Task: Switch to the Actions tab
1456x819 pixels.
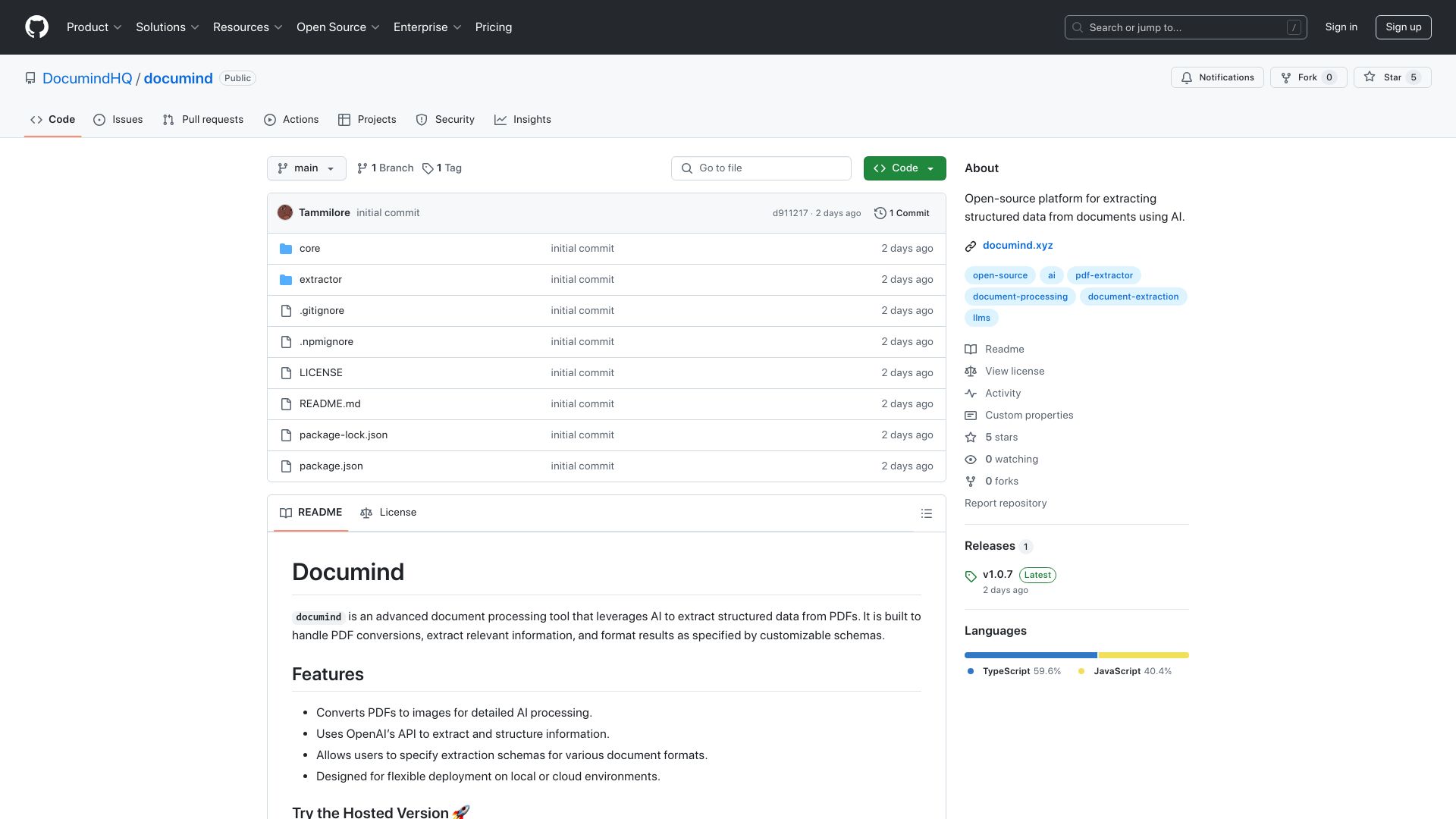Action: [x=291, y=120]
